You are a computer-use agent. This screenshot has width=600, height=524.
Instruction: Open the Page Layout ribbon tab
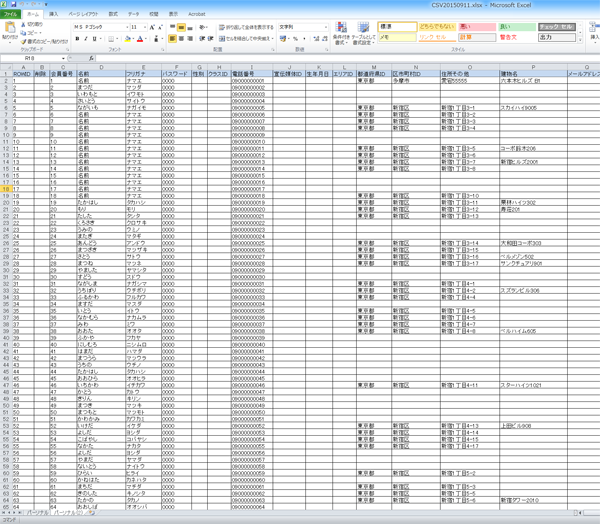83,14
